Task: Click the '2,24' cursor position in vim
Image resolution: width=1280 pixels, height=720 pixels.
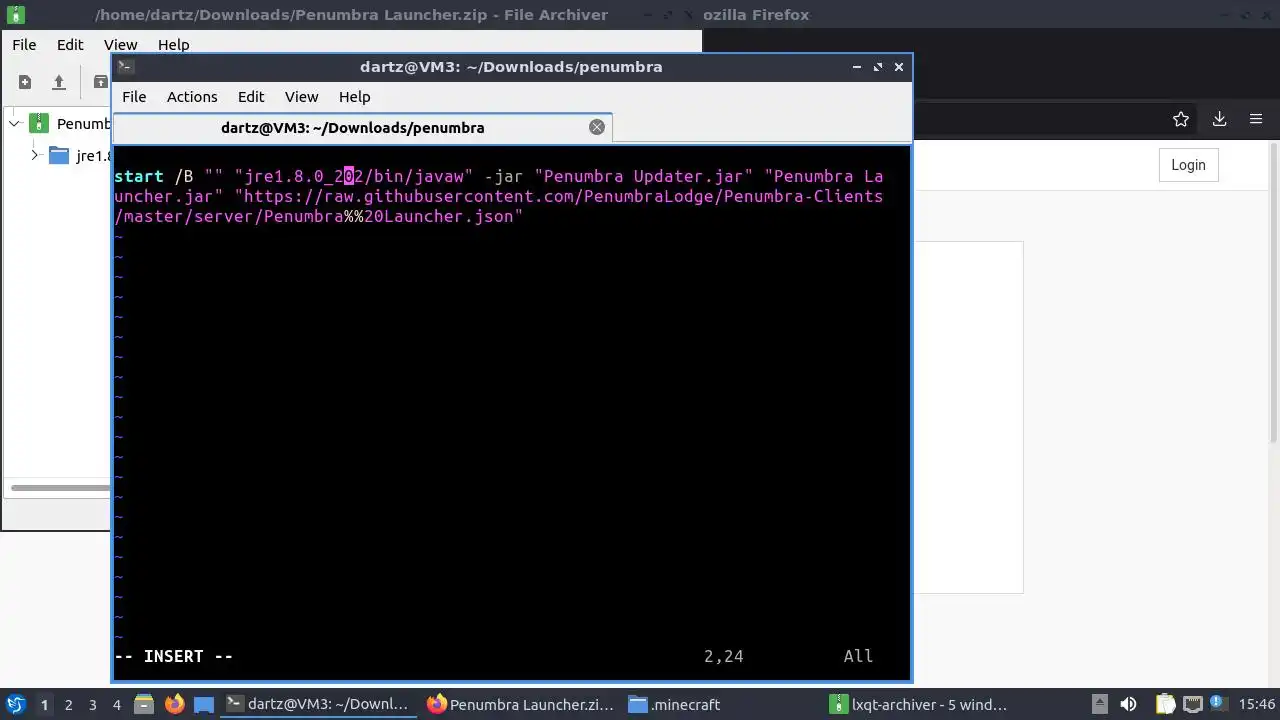Action: click(724, 656)
